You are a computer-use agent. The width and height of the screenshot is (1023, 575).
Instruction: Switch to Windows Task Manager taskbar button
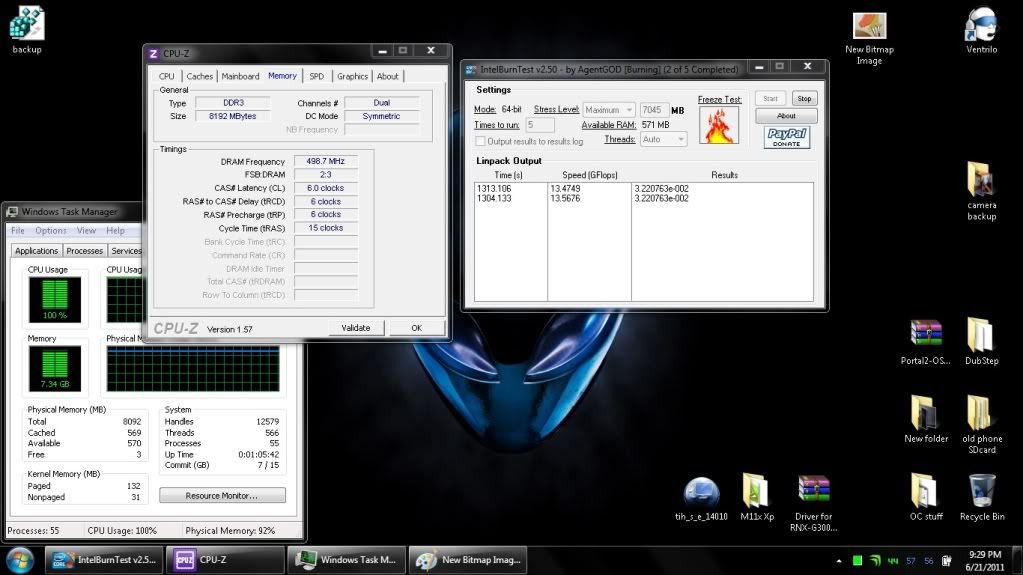346,560
